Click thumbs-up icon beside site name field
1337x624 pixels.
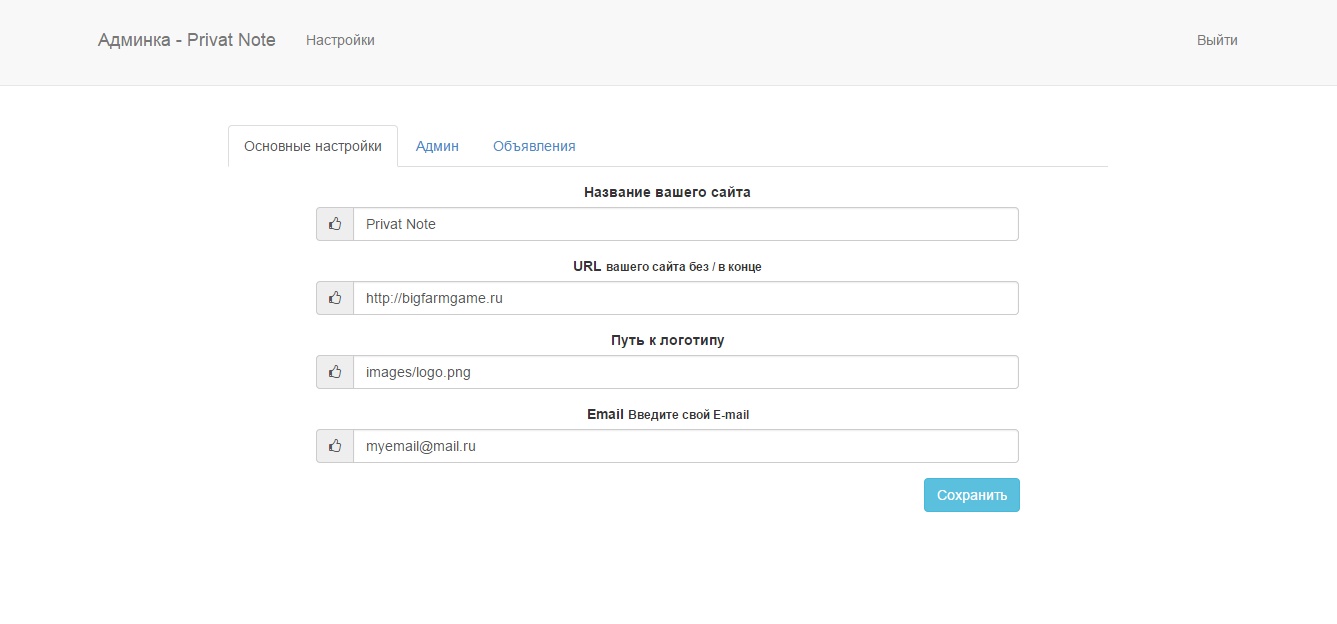tap(335, 224)
